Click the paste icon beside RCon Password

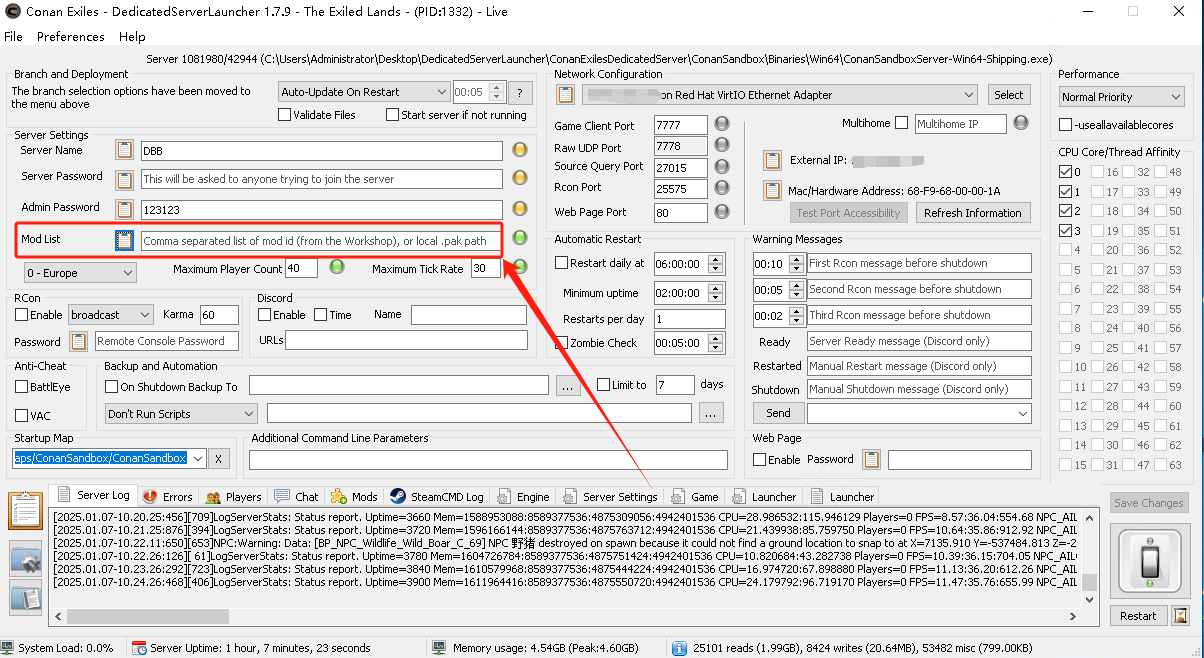coord(79,341)
